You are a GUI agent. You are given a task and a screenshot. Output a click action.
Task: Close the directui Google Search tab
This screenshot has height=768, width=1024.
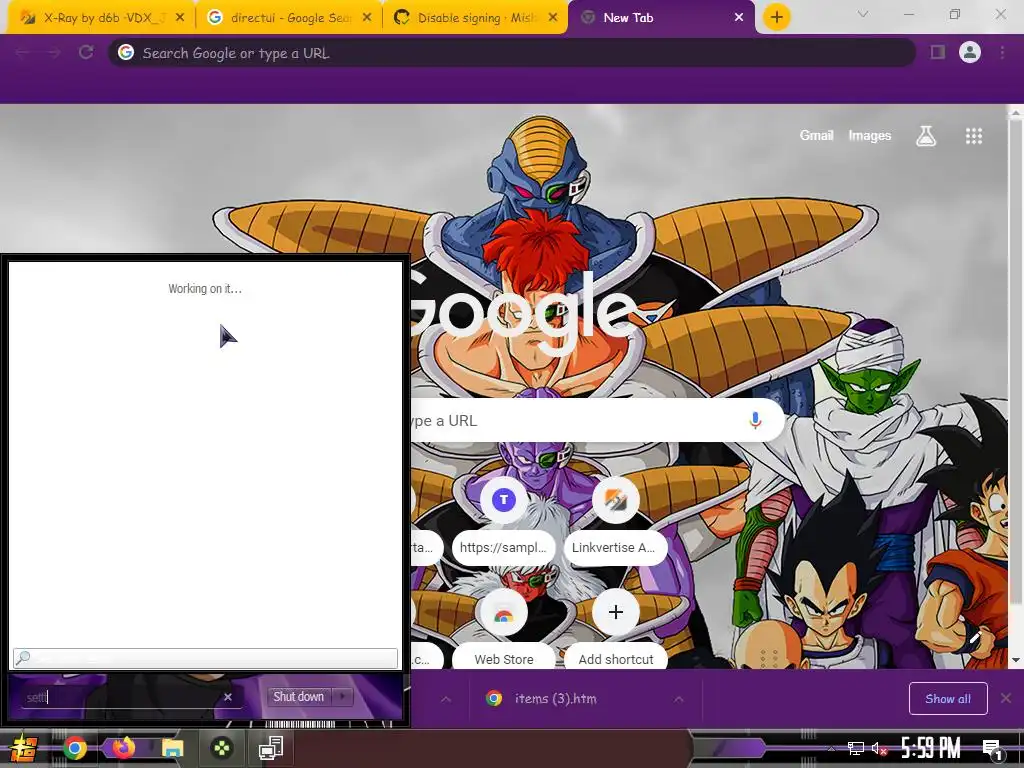367,18
